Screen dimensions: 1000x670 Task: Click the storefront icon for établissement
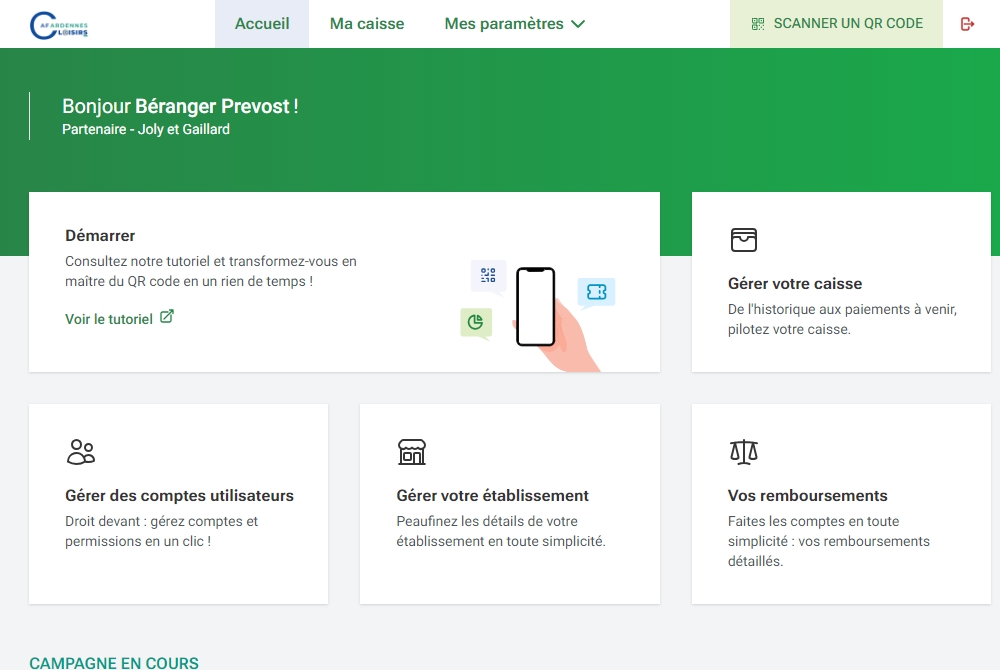pyautogui.click(x=411, y=452)
